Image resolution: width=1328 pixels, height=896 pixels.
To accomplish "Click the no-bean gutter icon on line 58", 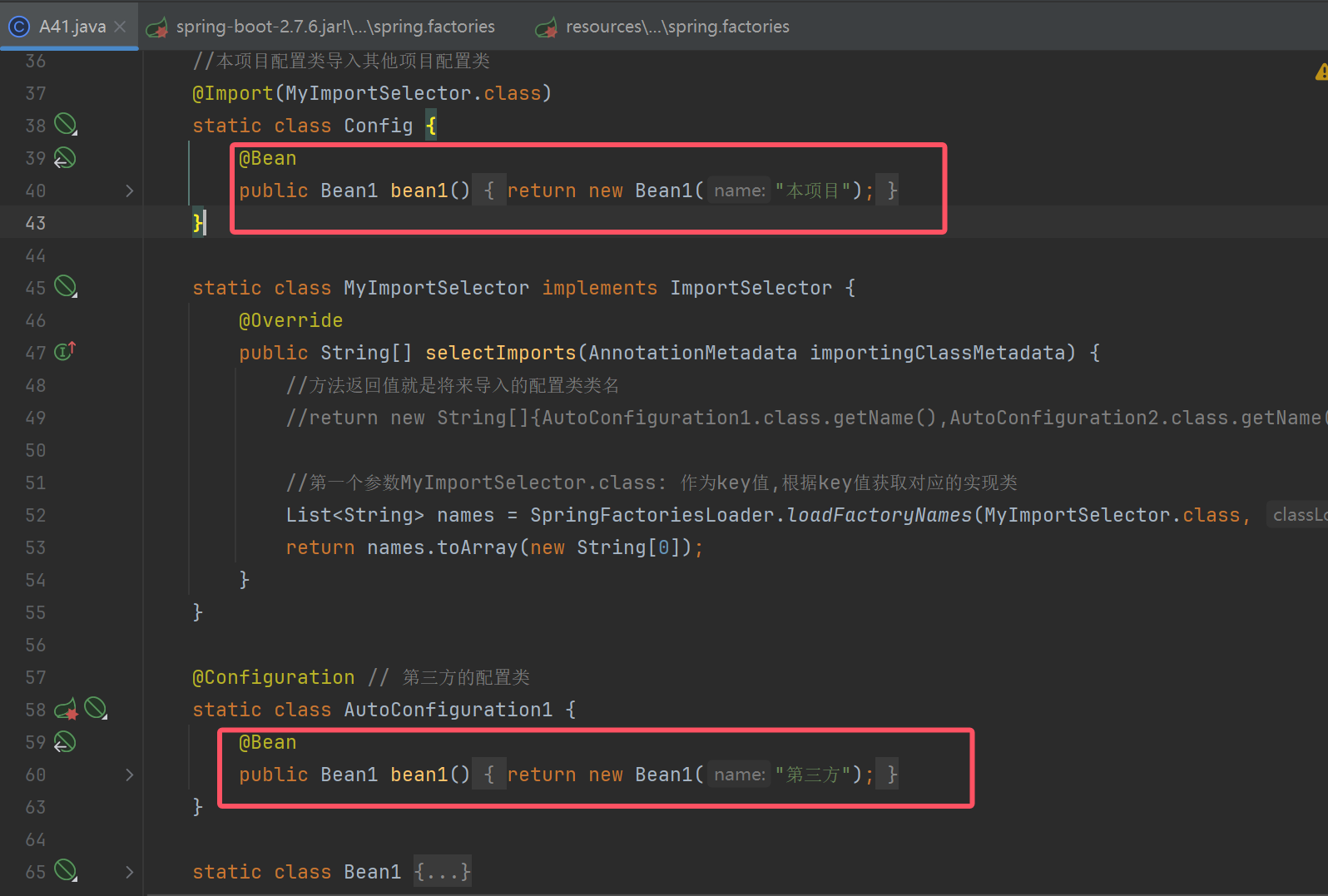I will click(x=96, y=709).
